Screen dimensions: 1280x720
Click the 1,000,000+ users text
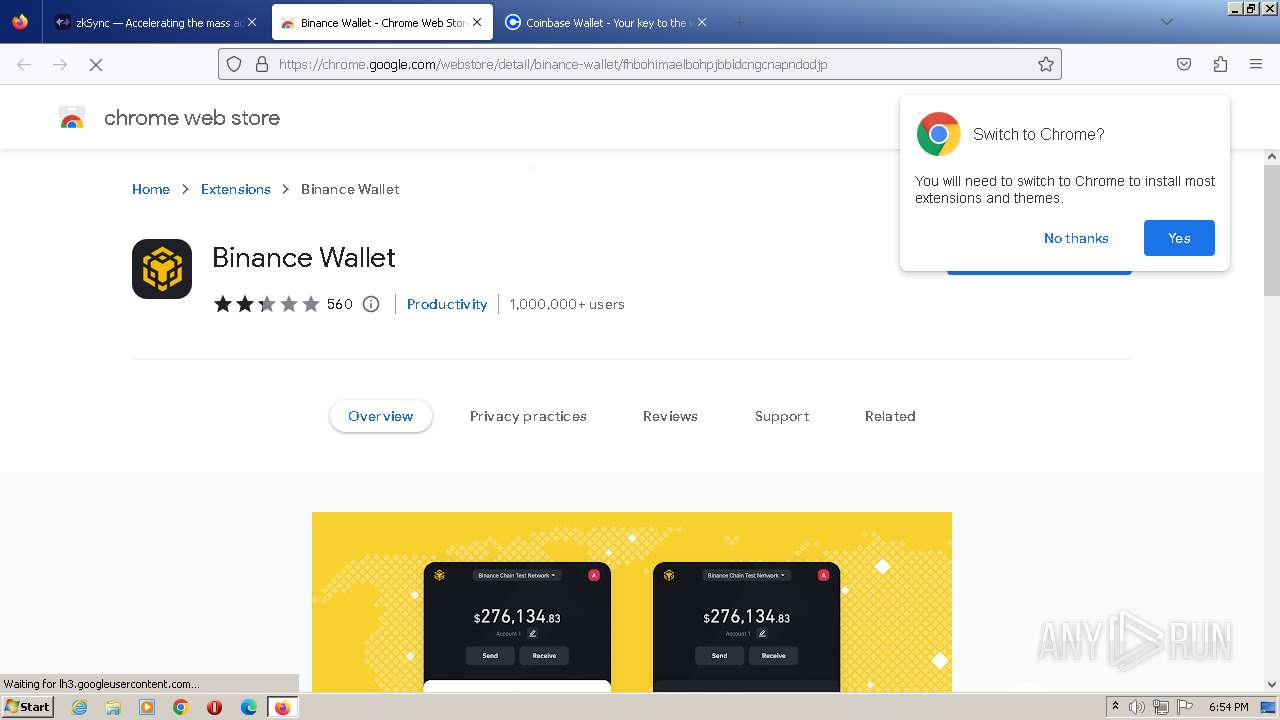567,304
